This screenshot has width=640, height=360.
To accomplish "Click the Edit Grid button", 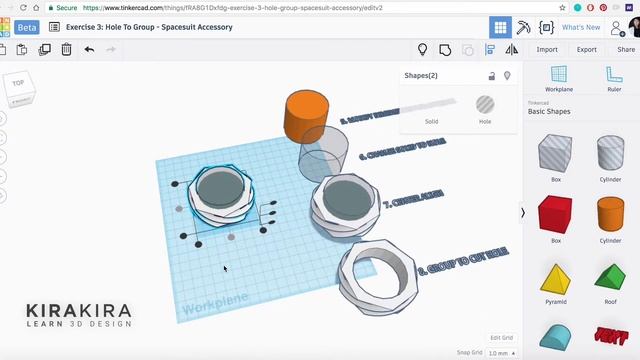I will pos(501,338).
